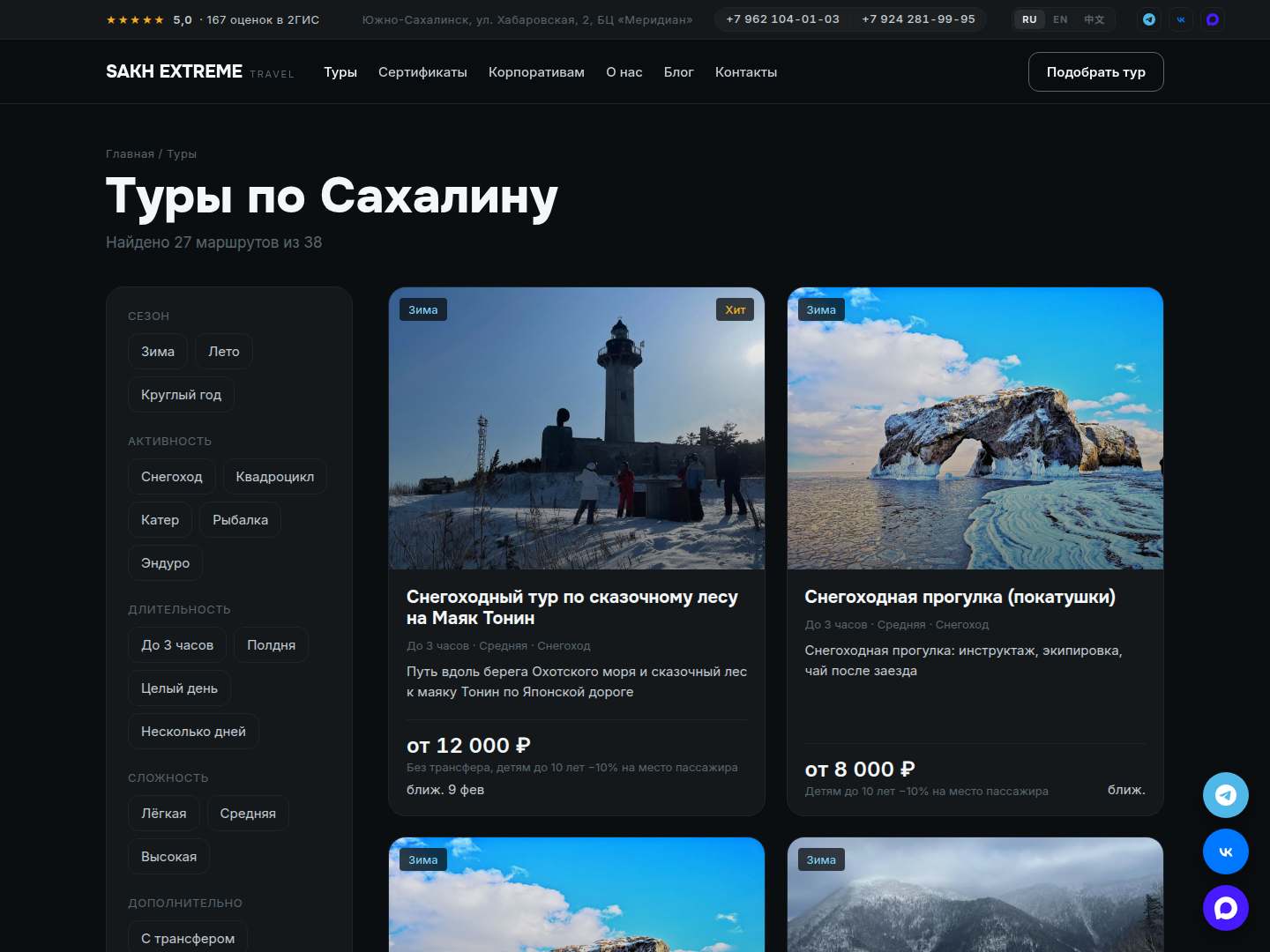Click the five-star rating icons

coord(135,19)
